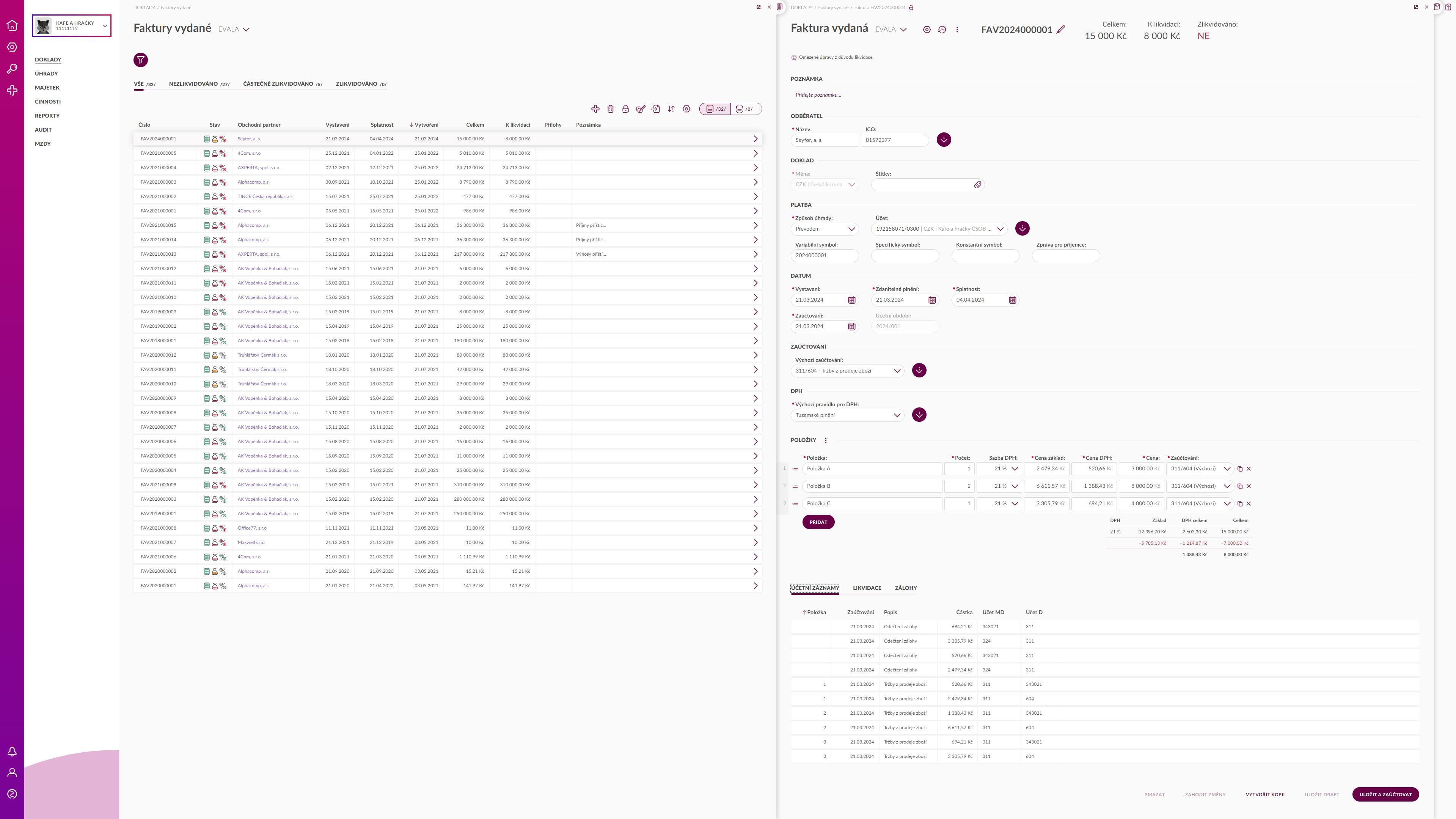Viewport: 1456px width, 819px height.
Task: Open the three-dot menu beside invoice title
Action: [957, 29]
